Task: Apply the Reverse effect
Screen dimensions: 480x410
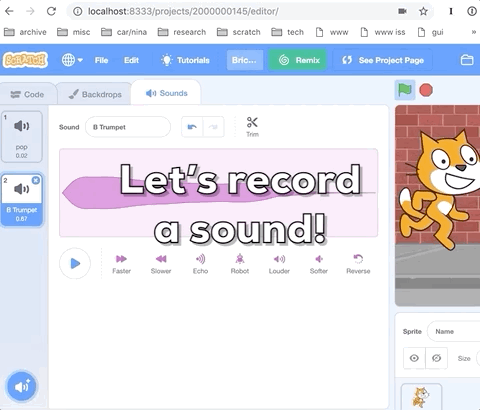Action: (358, 264)
